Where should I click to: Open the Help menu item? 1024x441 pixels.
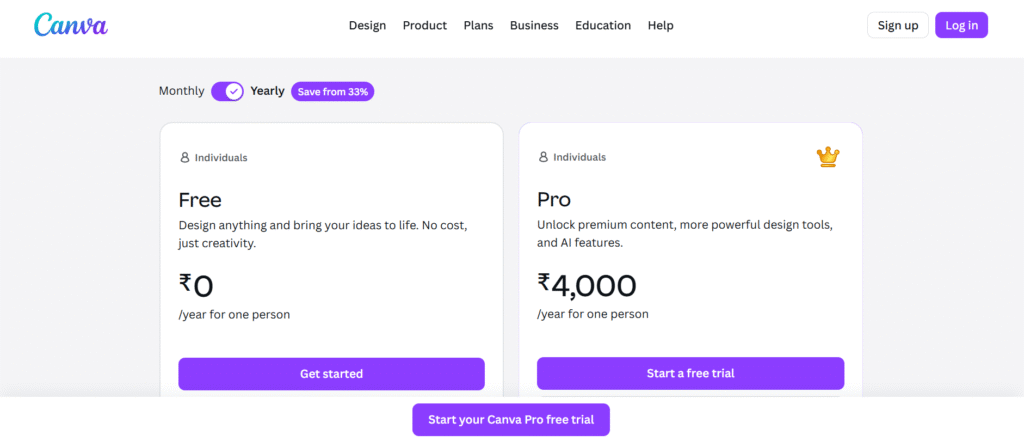tap(661, 26)
